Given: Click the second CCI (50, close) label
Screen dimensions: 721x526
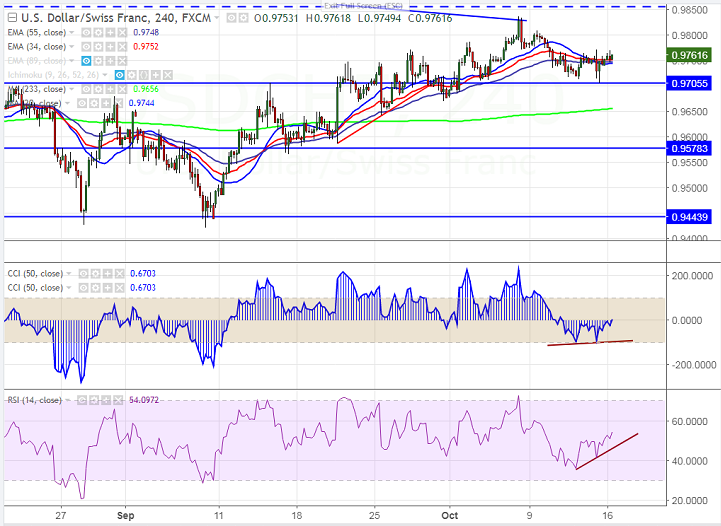Looking at the screenshot, I should point(35,288).
